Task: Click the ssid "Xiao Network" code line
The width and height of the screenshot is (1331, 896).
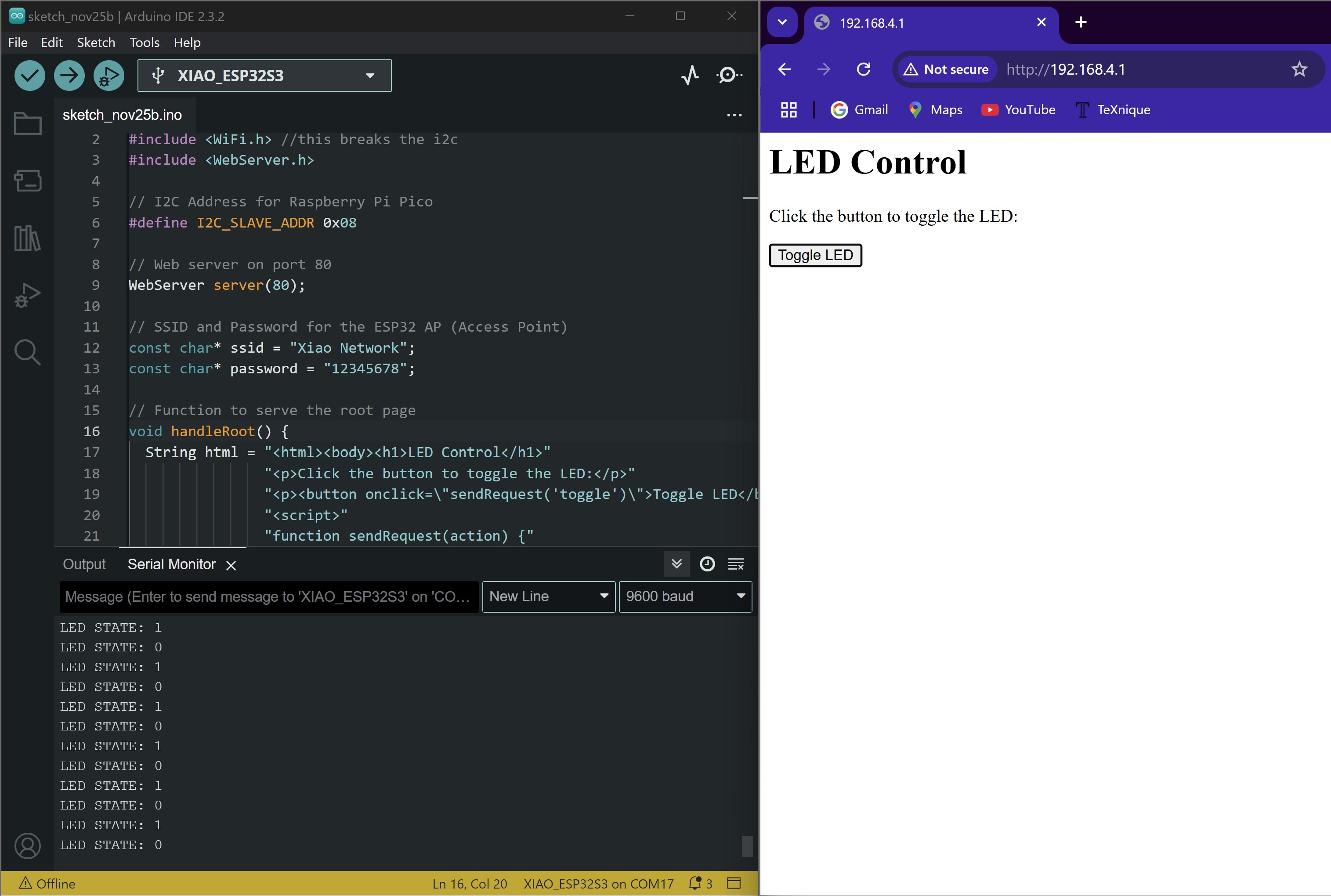Action: (272, 348)
